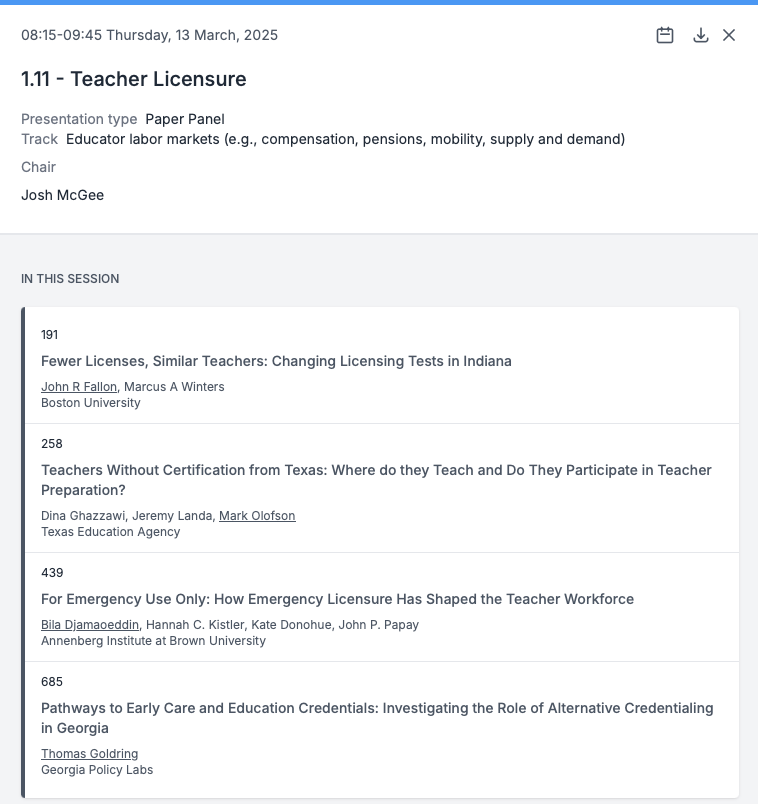Screen dimensions: 758x804
Task: Click paper number 685
Action: tap(51, 682)
